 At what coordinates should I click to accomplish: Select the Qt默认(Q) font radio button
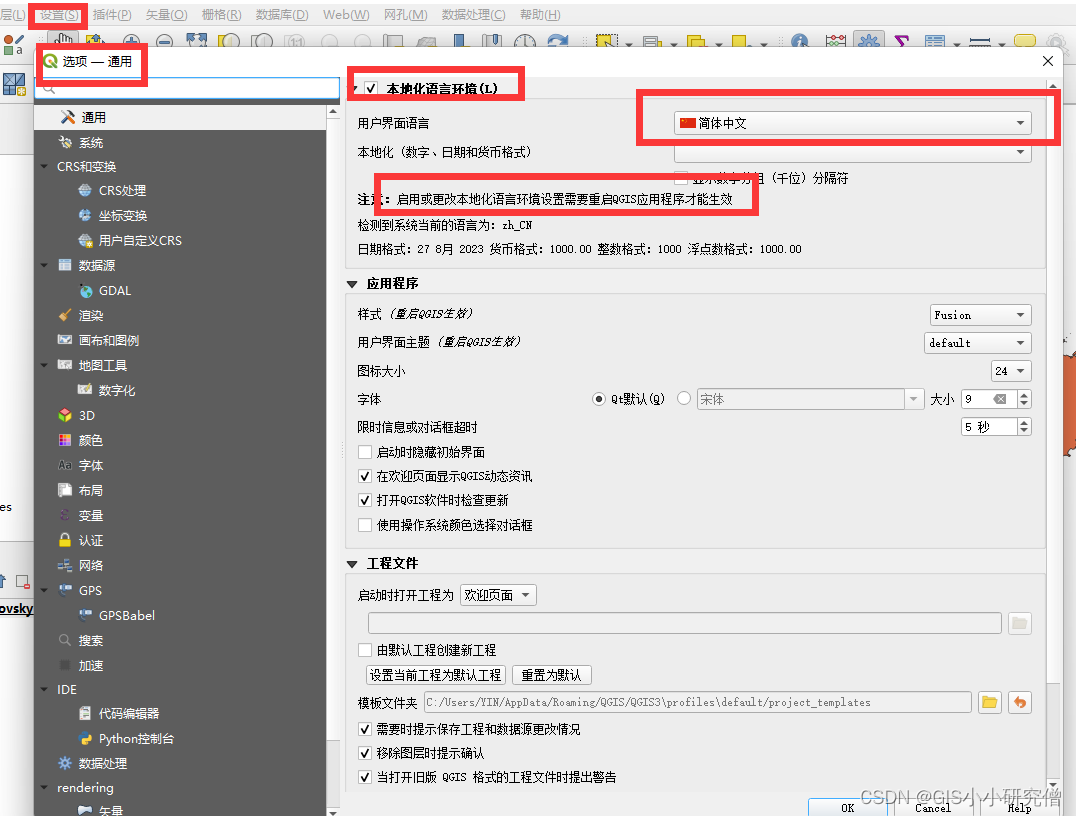point(598,399)
